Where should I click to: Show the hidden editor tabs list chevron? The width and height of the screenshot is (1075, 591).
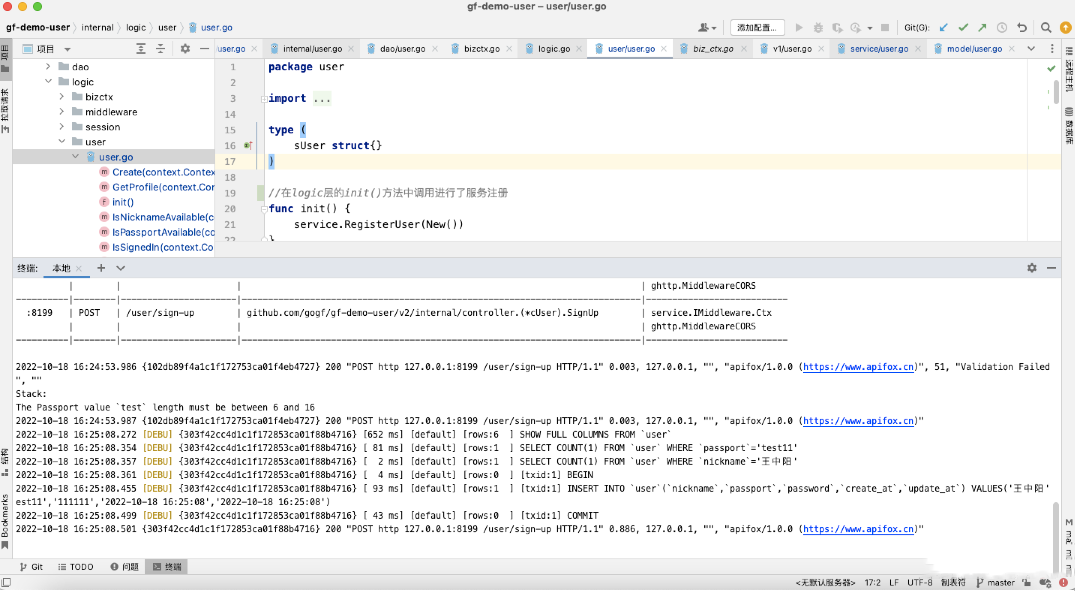(1031, 49)
